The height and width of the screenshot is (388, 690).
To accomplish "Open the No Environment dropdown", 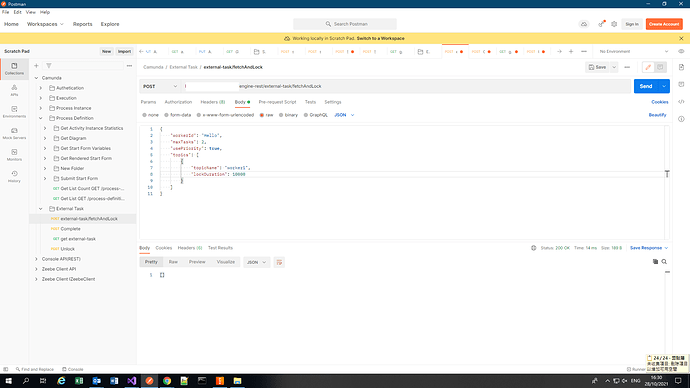I will pyautogui.click(x=634, y=51).
